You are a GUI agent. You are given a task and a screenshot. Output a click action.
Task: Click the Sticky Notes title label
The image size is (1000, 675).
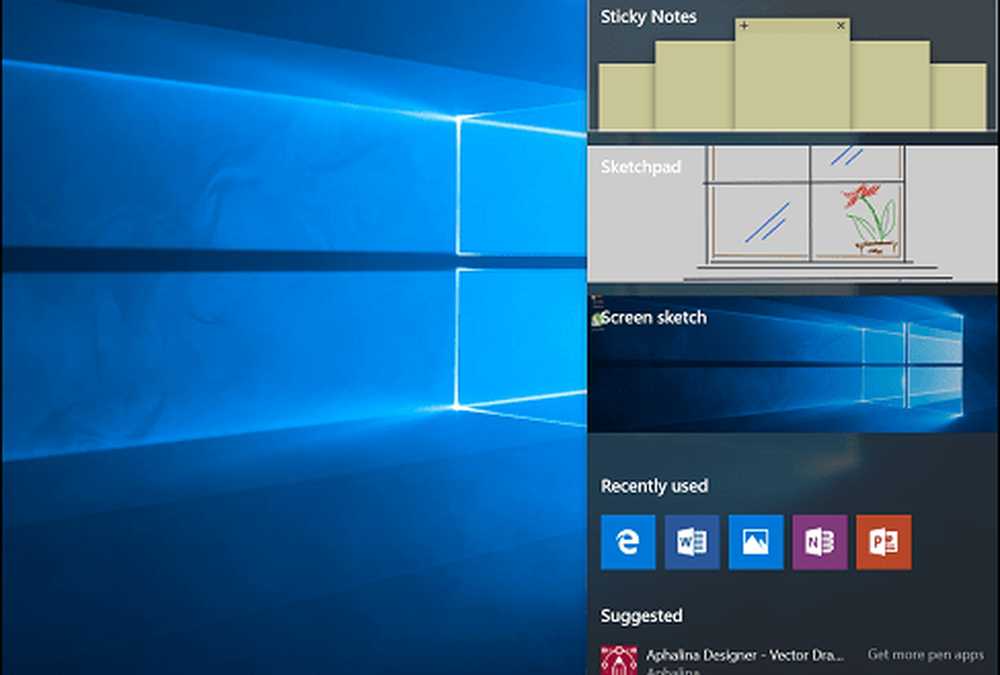click(x=648, y=17)
